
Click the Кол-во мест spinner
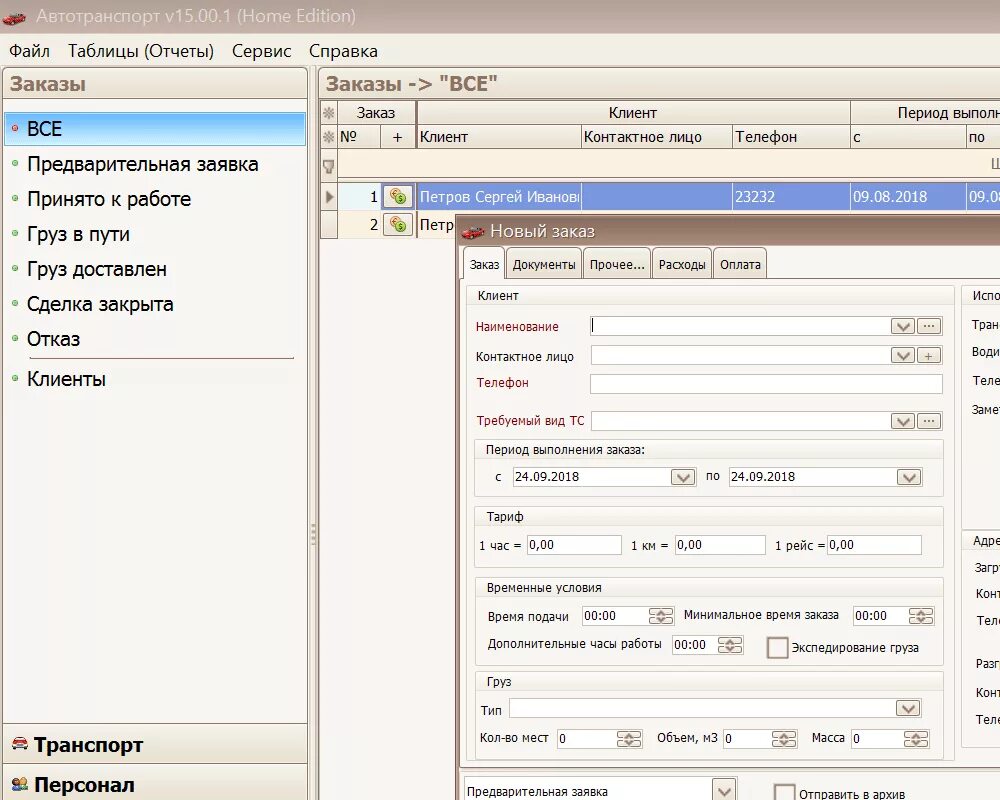tap(629, 739)
